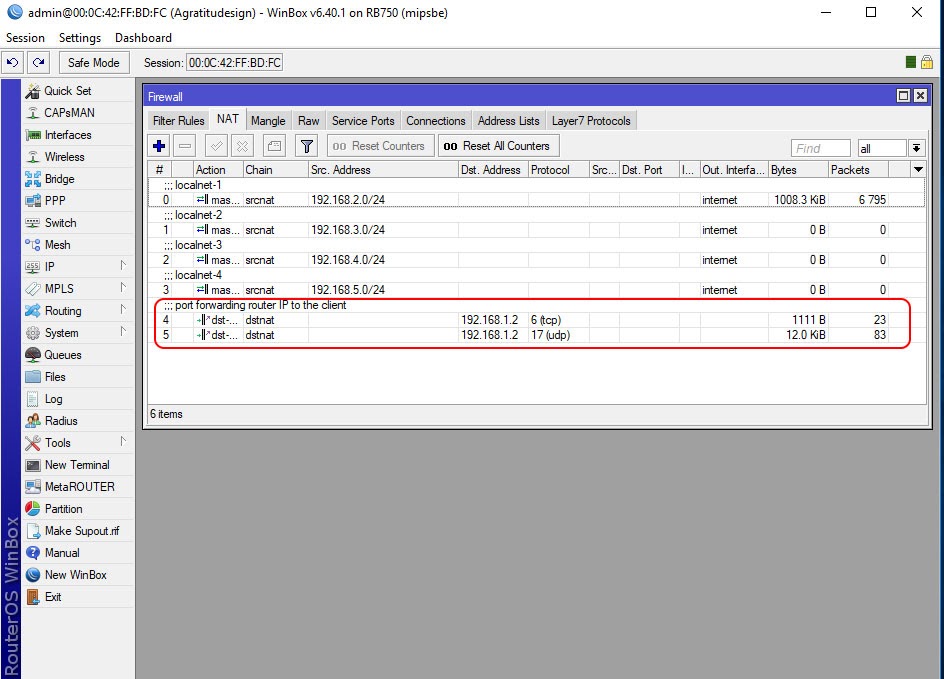Sort by Src. Address column header
This screenshot has width=944, height=679.
pyautogui.click(x=383, y=170)
